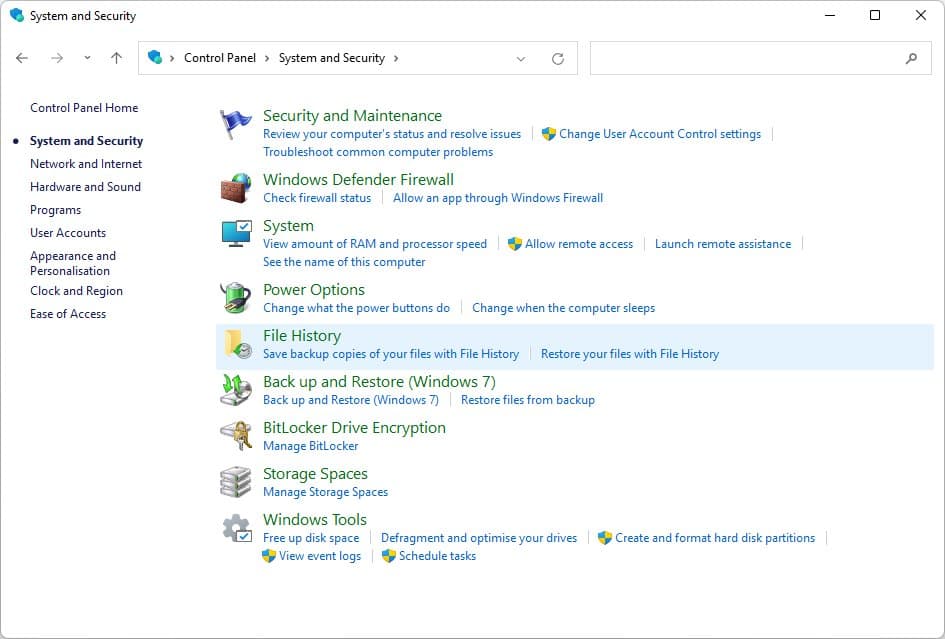Open Change User Account Control settings
Screen dimensions: 945x639
pos(660,134)
